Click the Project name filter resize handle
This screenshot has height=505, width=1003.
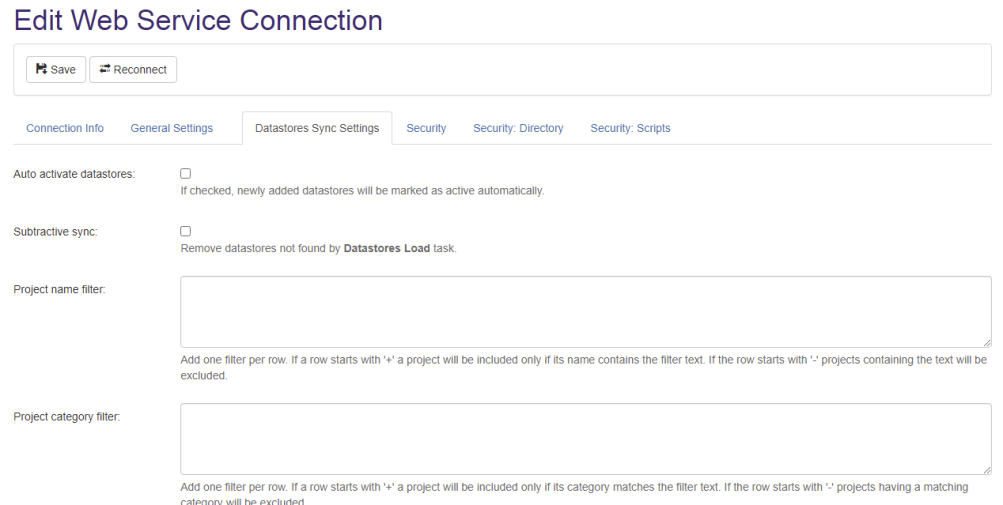pyautogui.click(x=986, y=342)
